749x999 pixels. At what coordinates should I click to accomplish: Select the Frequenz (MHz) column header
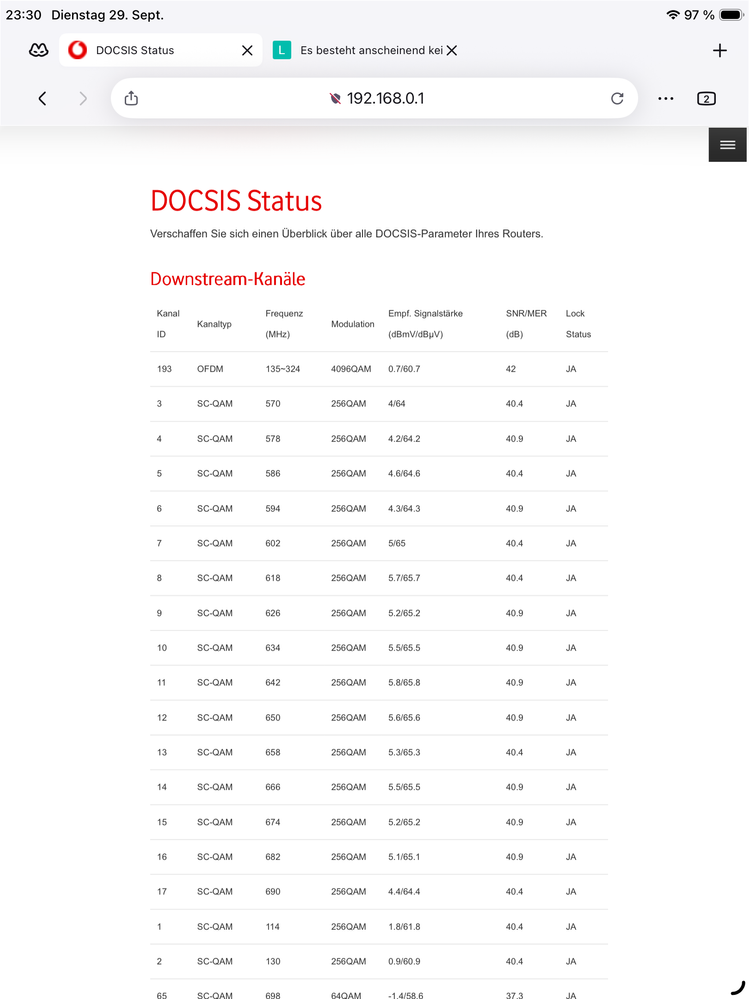pyautogui.click(x=284, y=324)
